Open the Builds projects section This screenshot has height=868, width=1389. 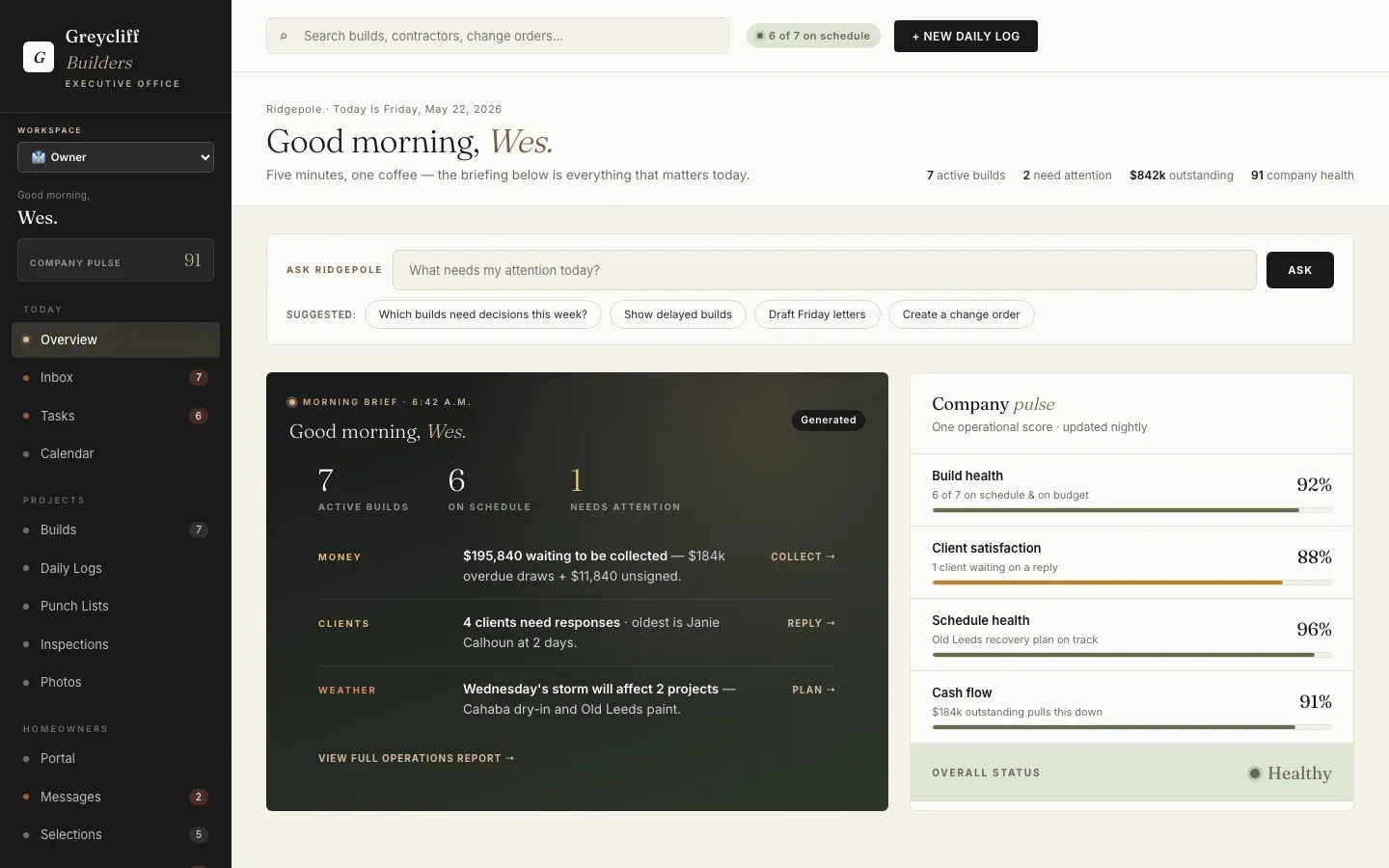pyautogui.click(x=116, y=529)
